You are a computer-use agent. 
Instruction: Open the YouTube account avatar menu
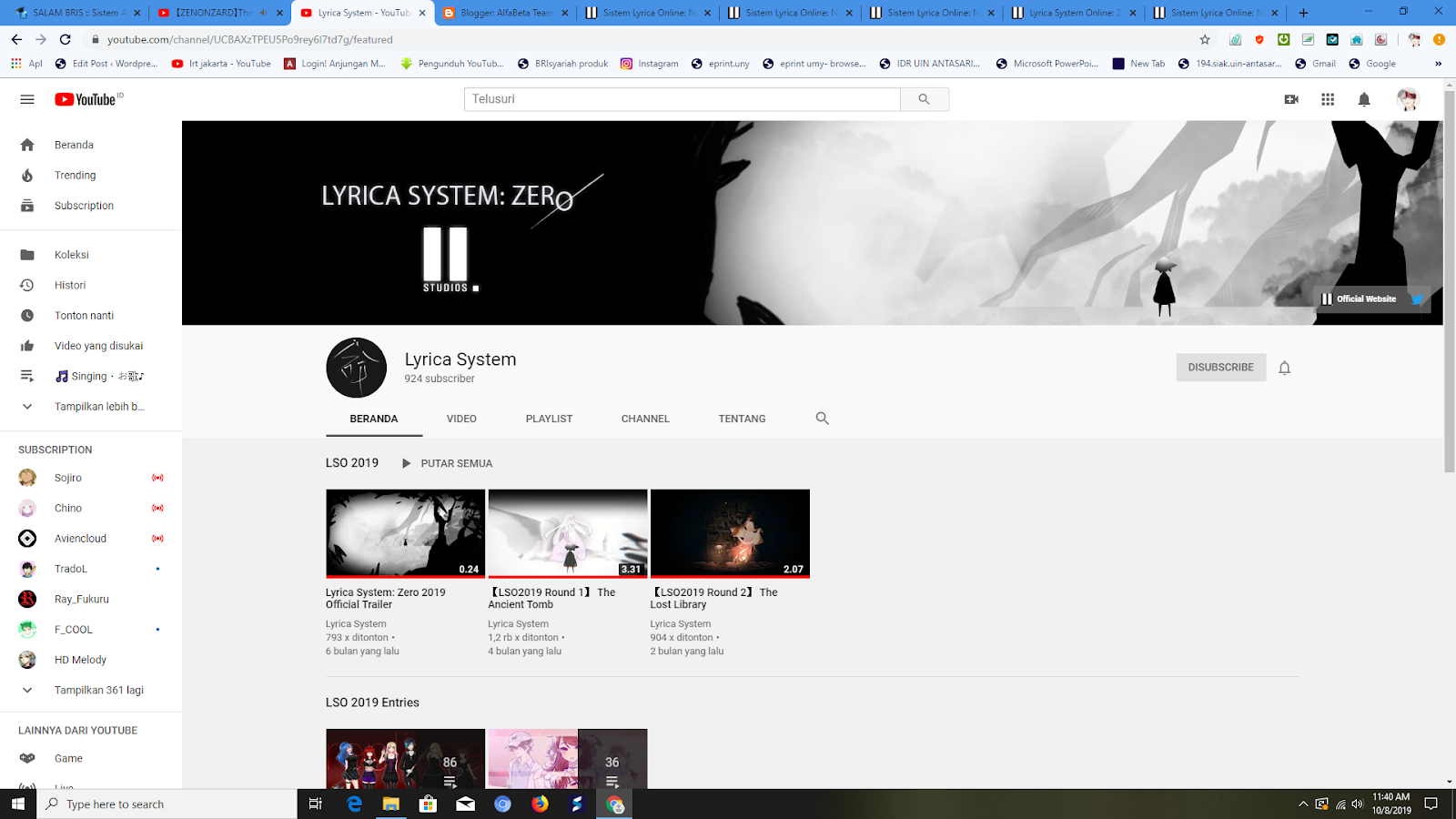(1408, 99)
